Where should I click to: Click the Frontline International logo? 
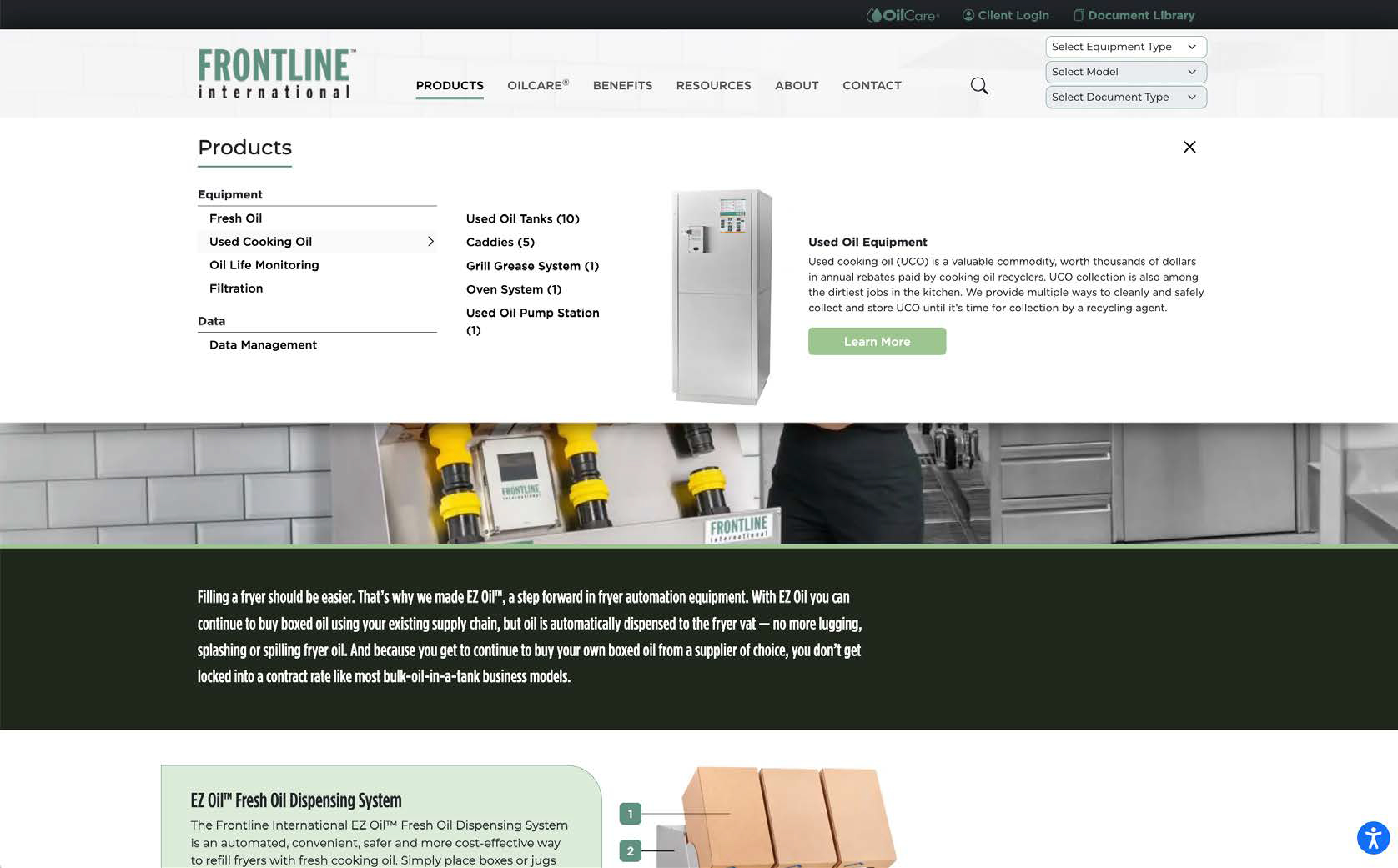pyautogui.click(x=276, y=73)
